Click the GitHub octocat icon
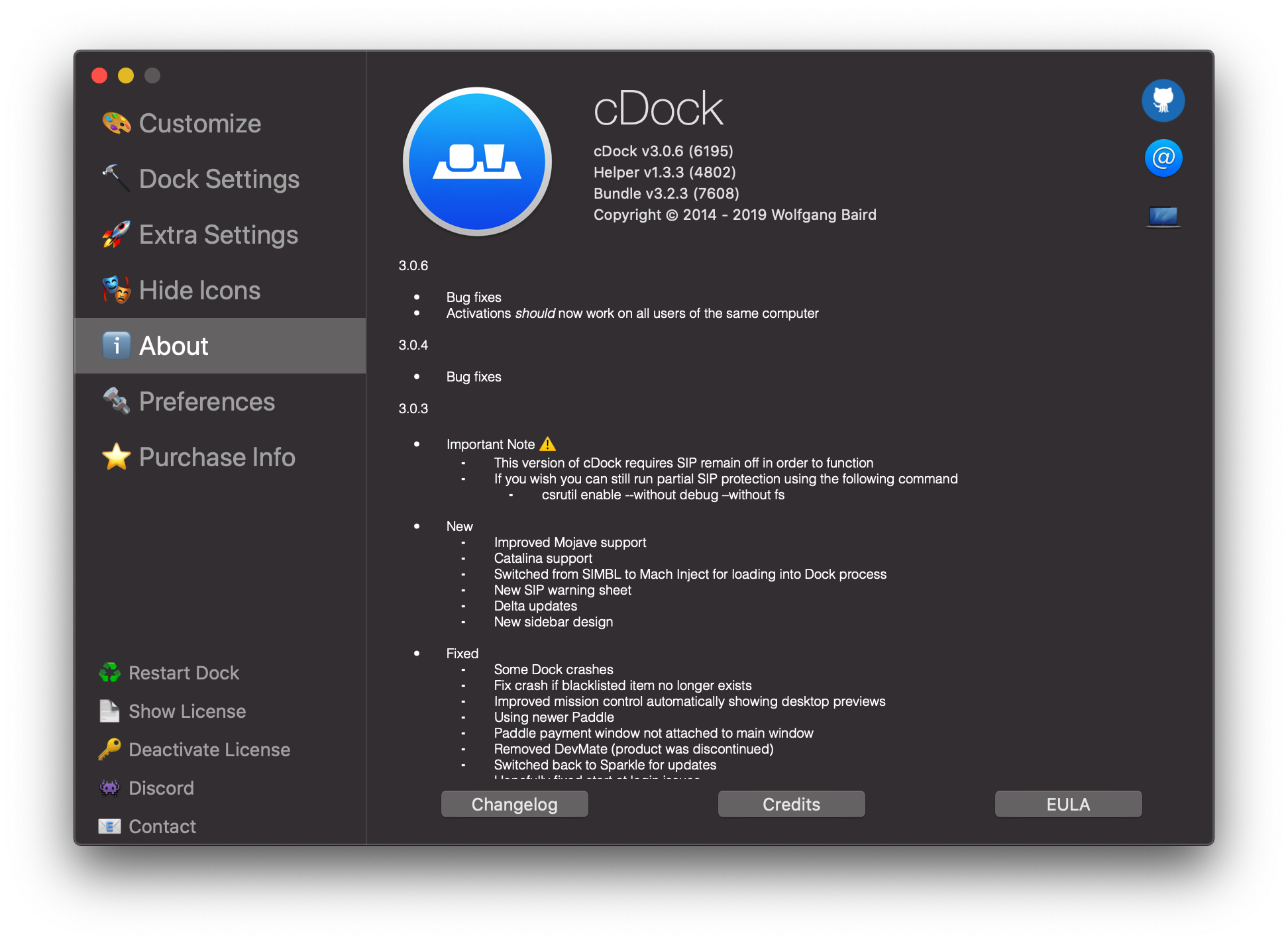 click(x=1163, y=101)
